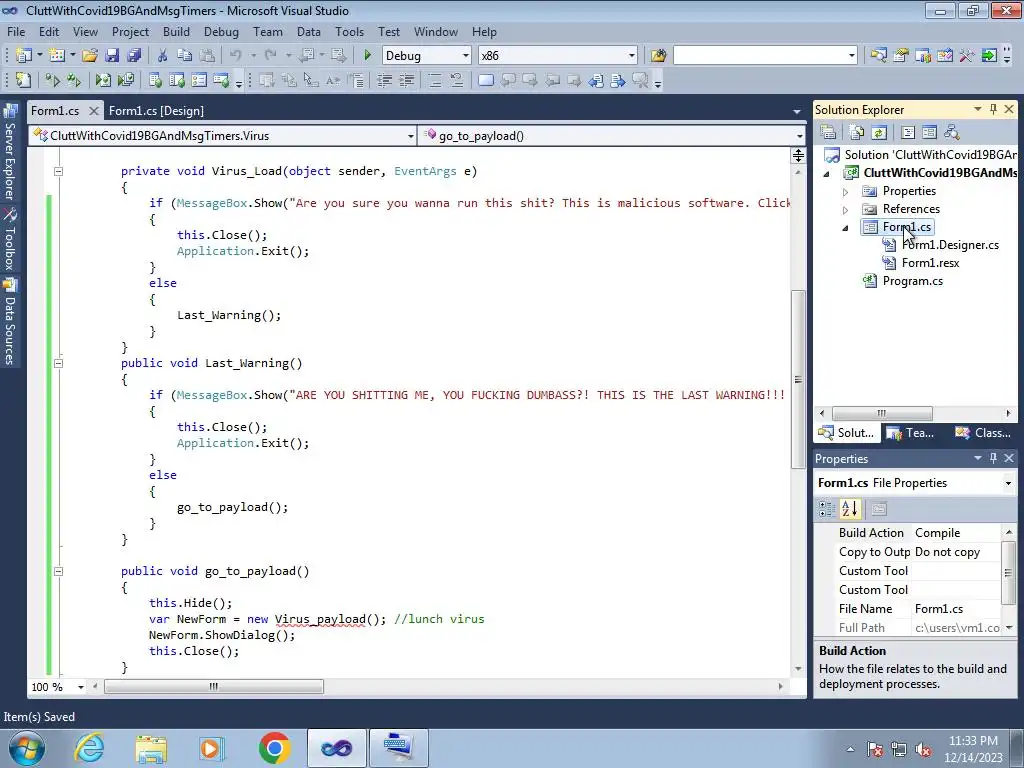Click the Copy icon in the toolbar

[x=185, y=56]
